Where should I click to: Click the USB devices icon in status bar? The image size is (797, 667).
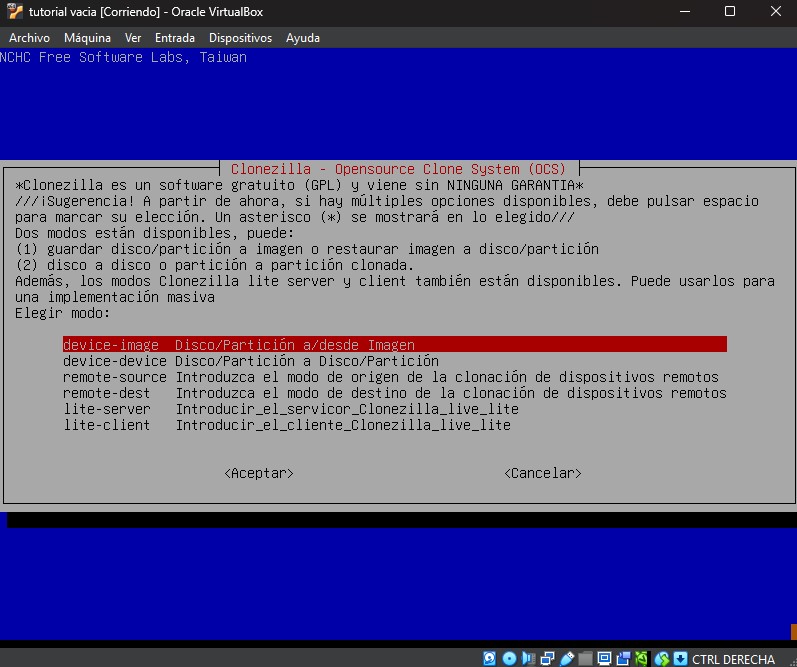tap(567, 659)
